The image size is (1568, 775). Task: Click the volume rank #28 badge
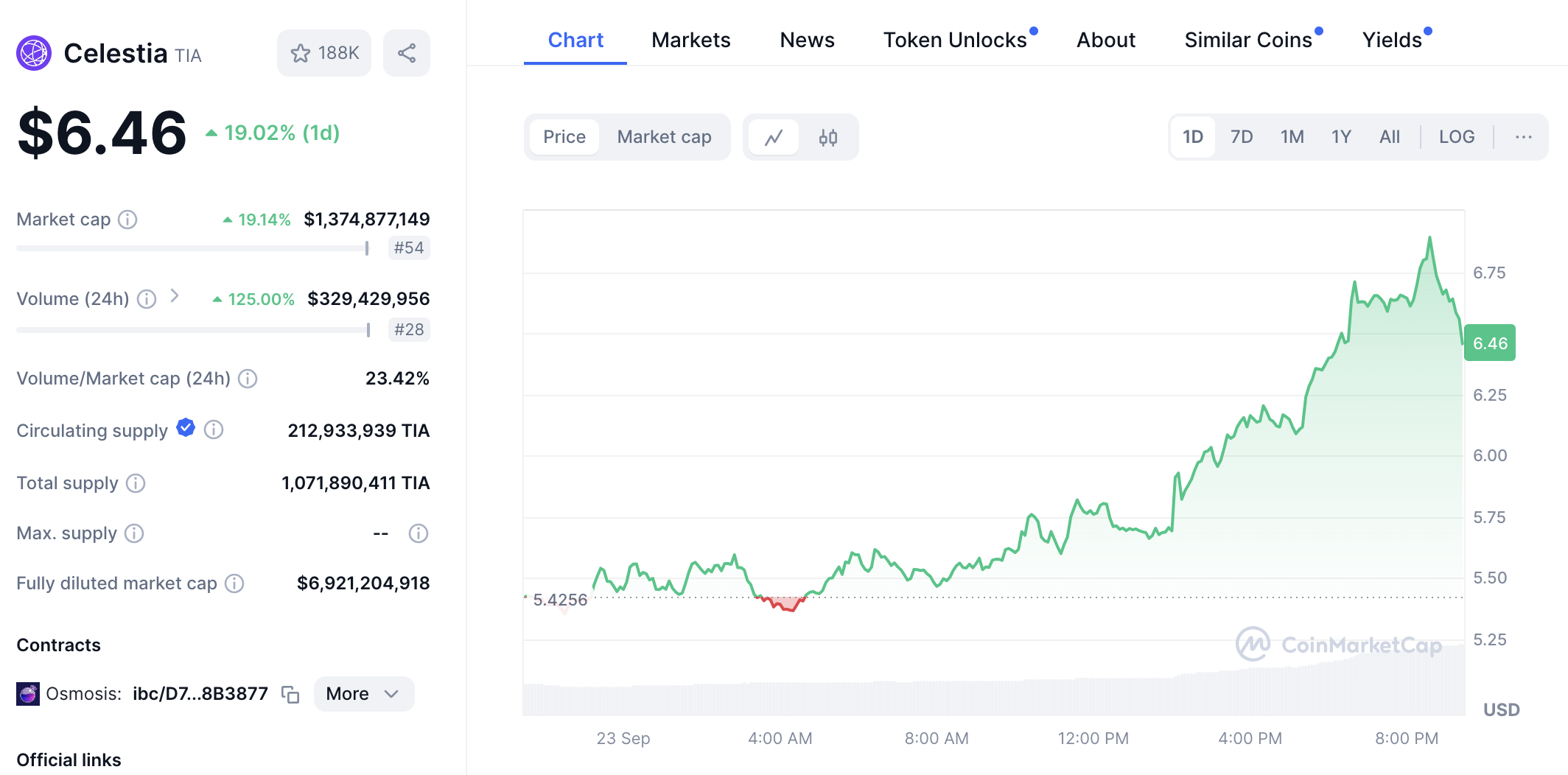click(x=409, y=329)
